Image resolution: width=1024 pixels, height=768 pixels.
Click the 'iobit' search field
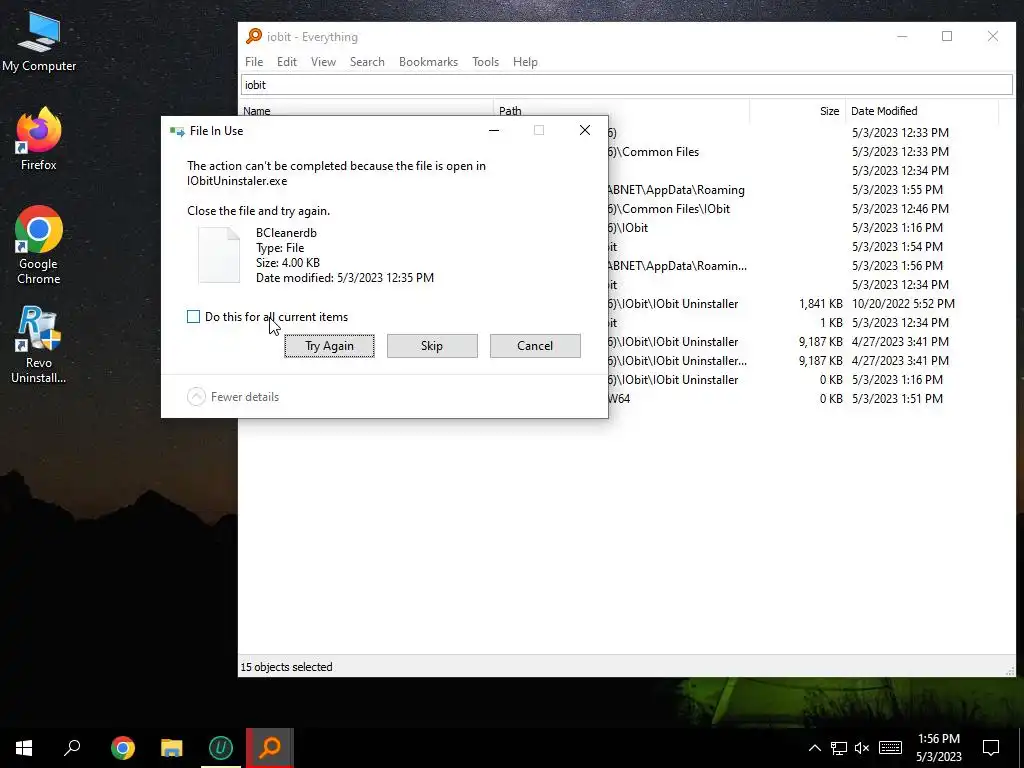pyautogui.click(x=626, y=85)
